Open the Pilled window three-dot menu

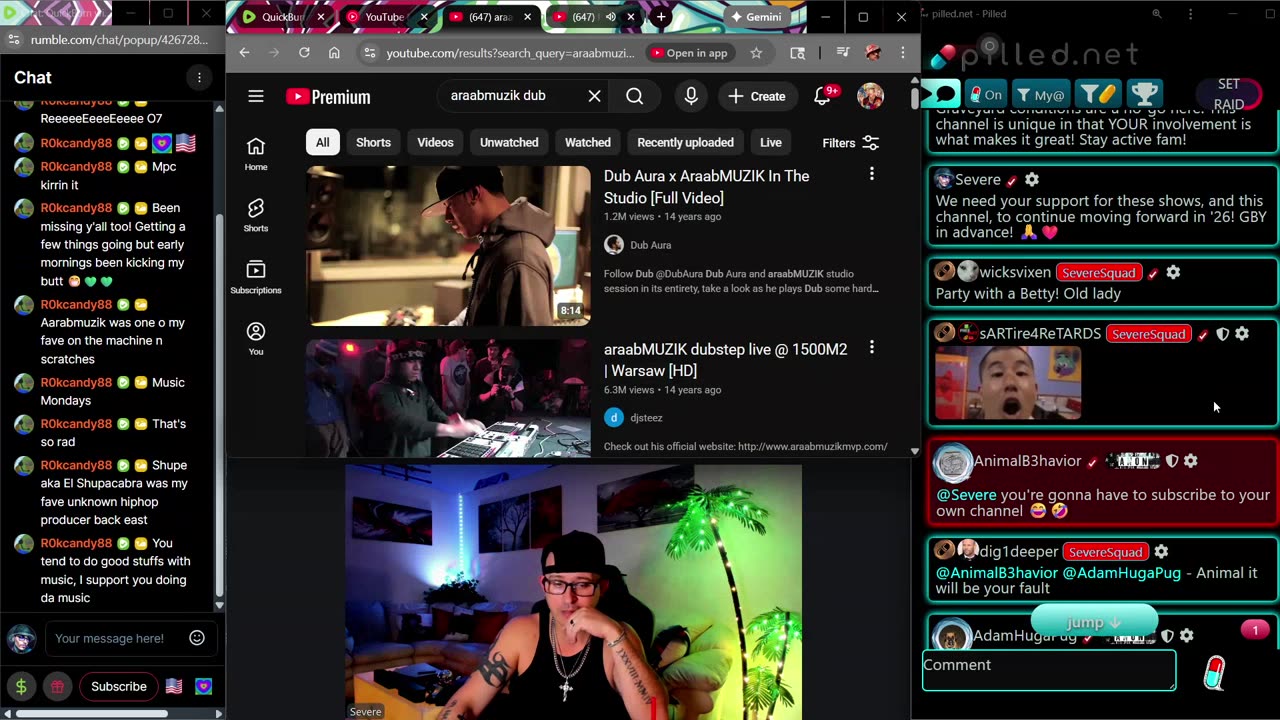tap(1190, 14)
